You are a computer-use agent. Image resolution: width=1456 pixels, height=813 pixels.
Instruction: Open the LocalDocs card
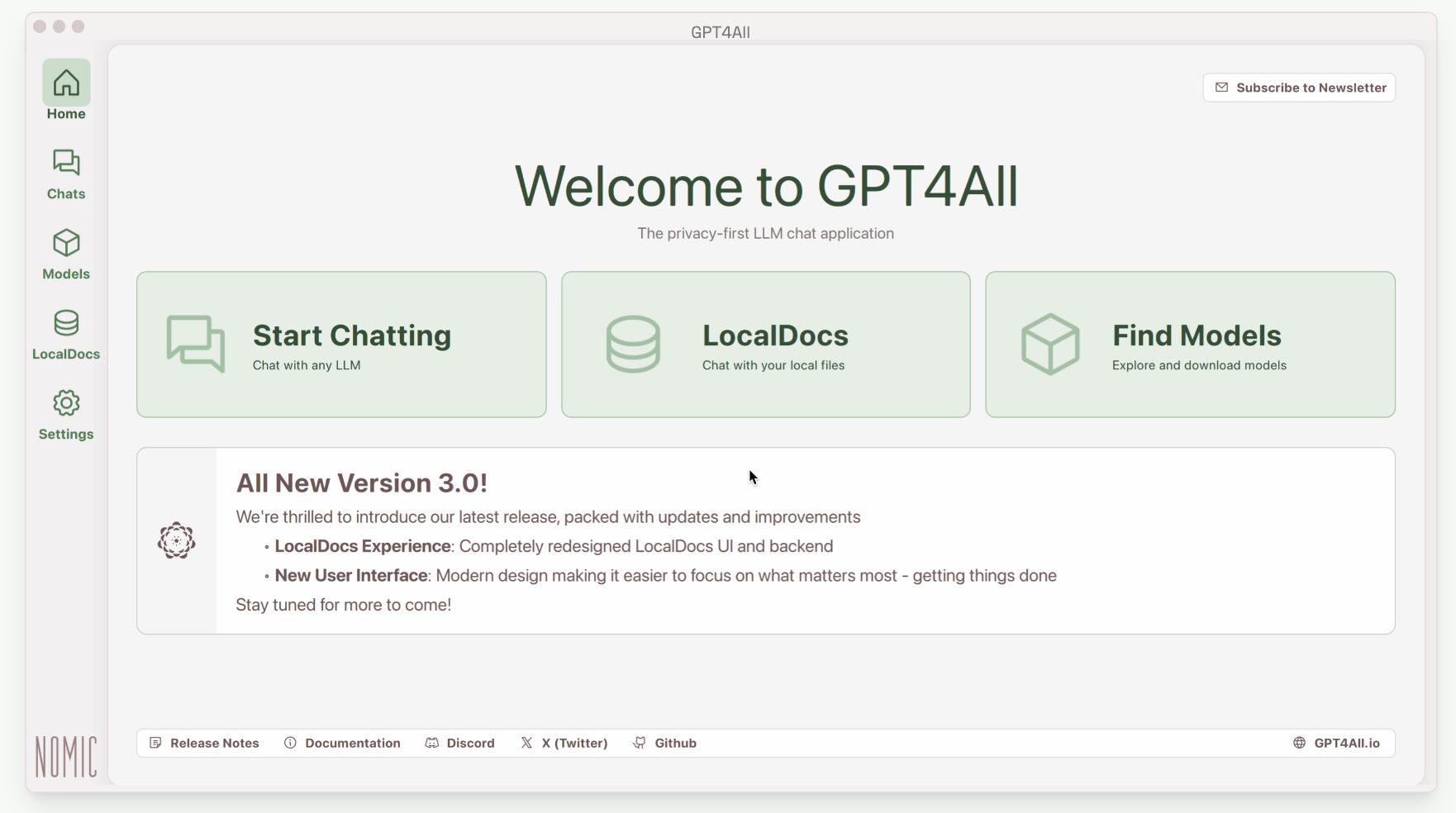pyautogui.click(x=766, y=345)
